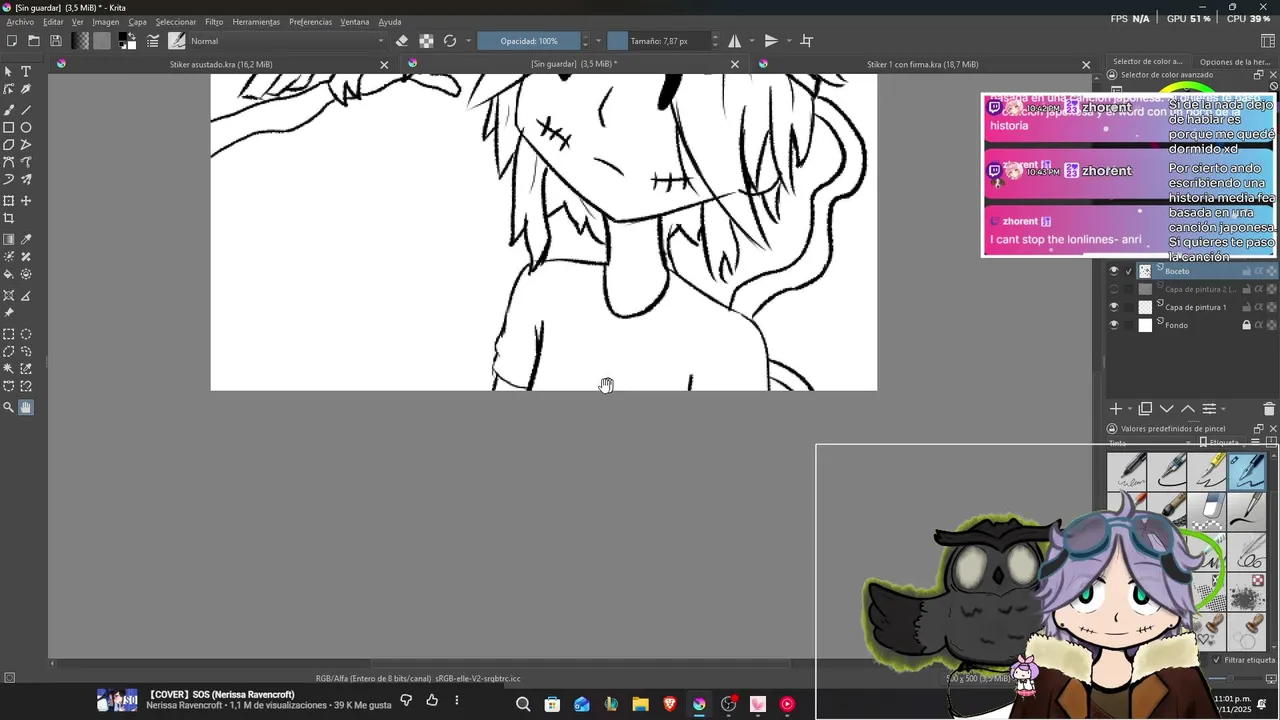Click foreground/background color swatch
Viewport: 1280px width, 720px height.
coord(127,41)
